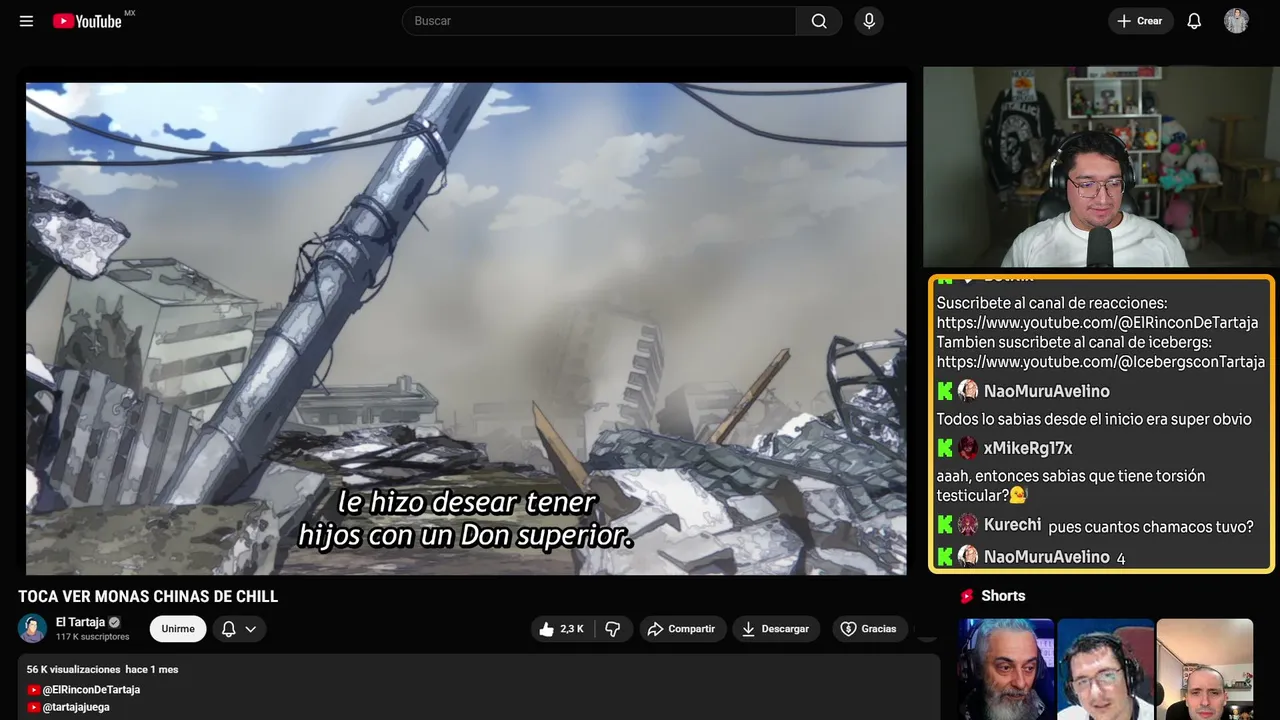Click the Kick badge beside Kurechi
1280x720 pixels.
pos(945,524)
